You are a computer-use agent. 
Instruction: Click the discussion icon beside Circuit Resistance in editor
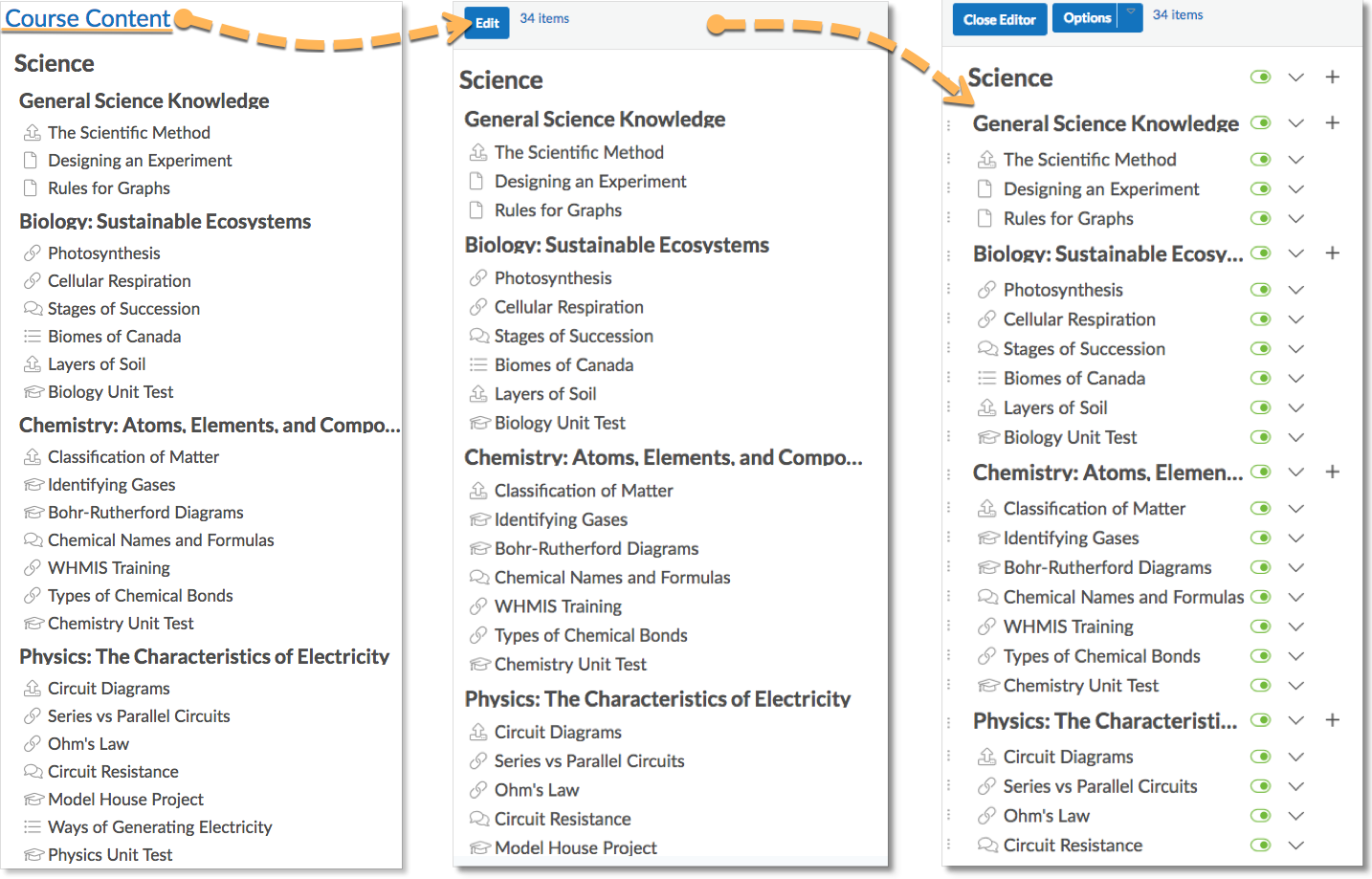click(986, 846)
